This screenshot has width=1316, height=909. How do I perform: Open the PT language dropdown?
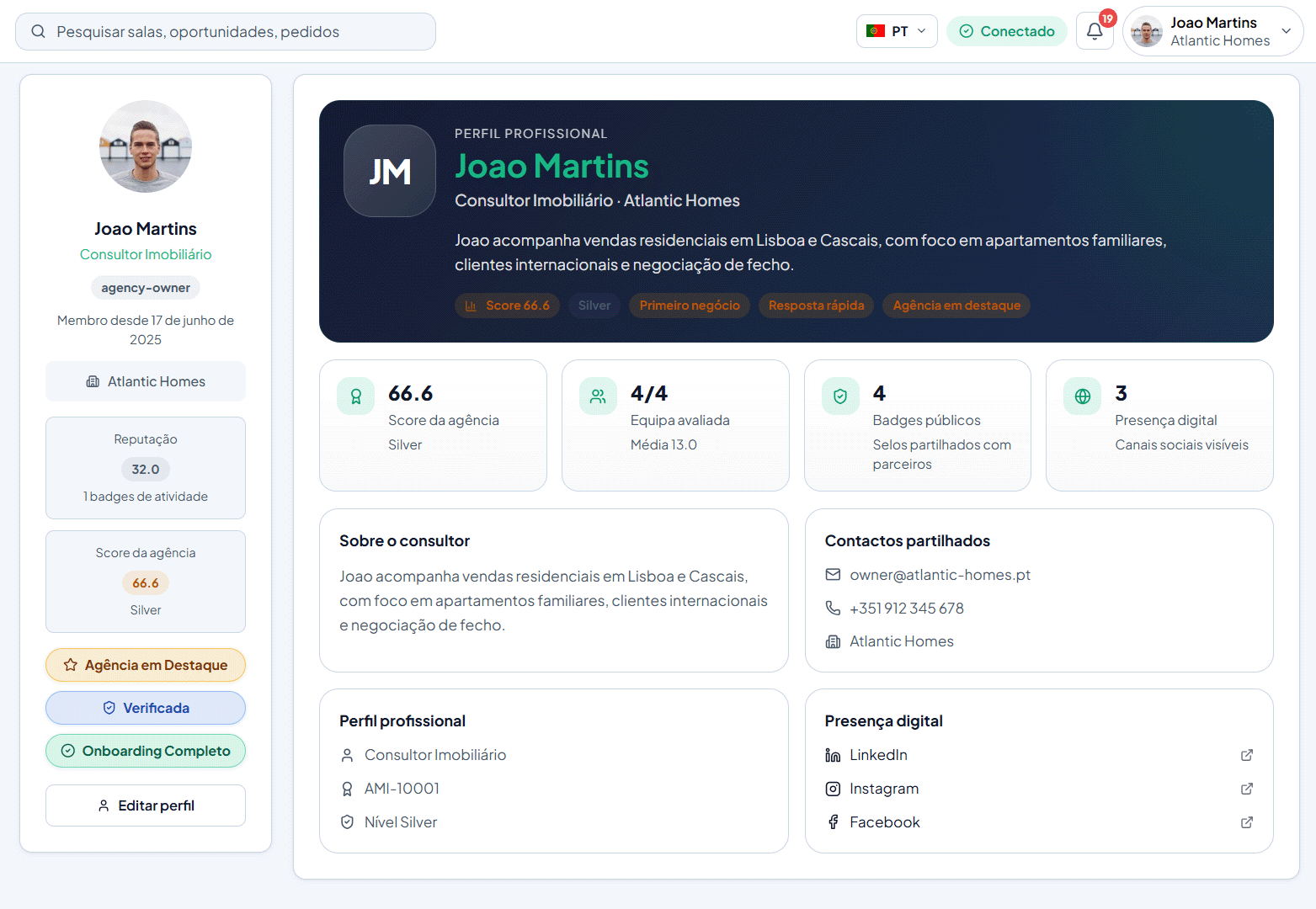point(897,31)
